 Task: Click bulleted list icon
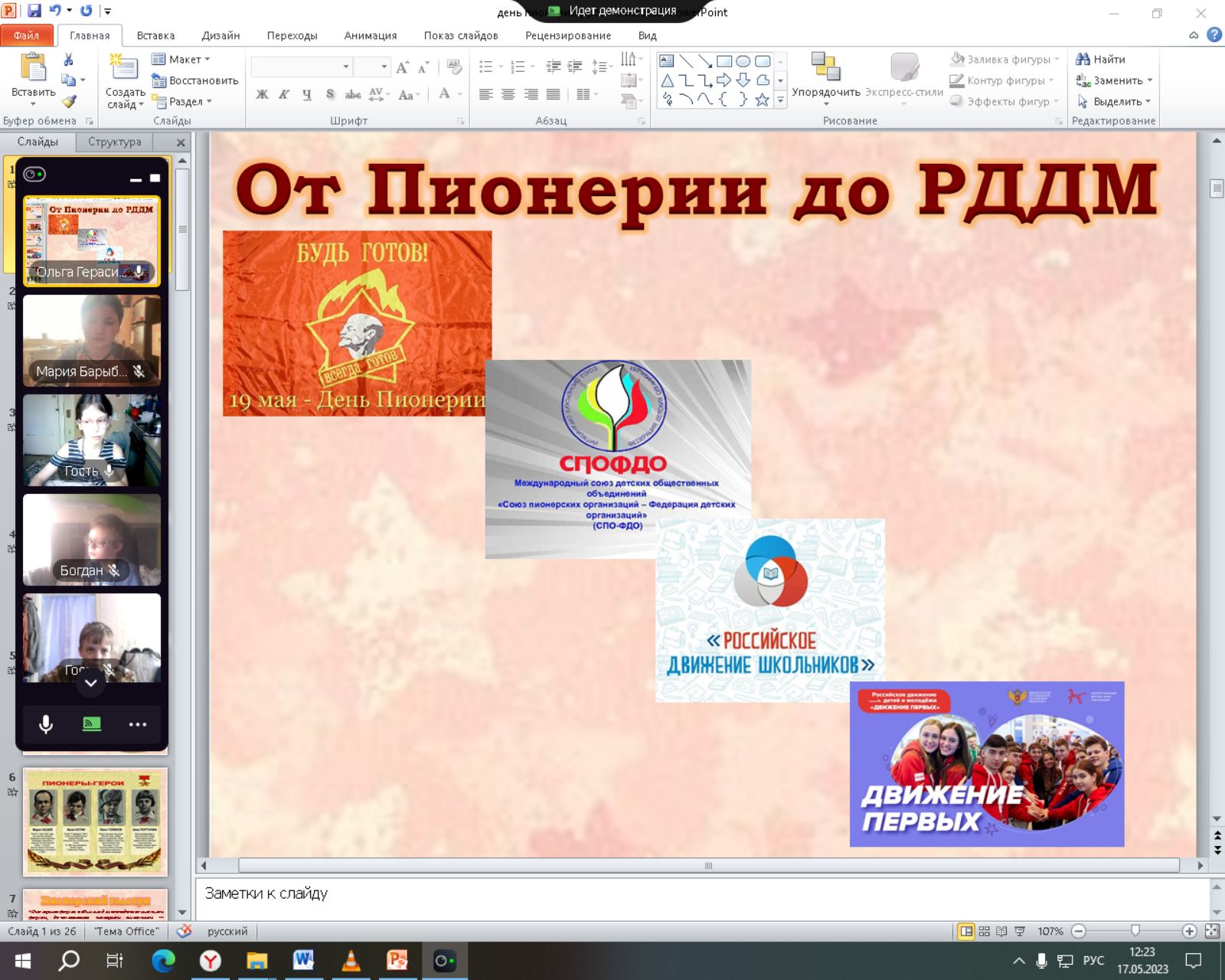[485, 67]
